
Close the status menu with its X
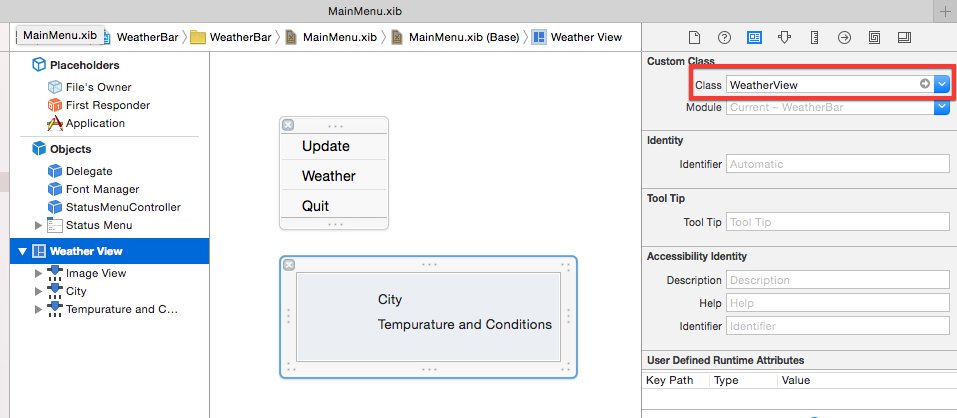click(288, 125)
